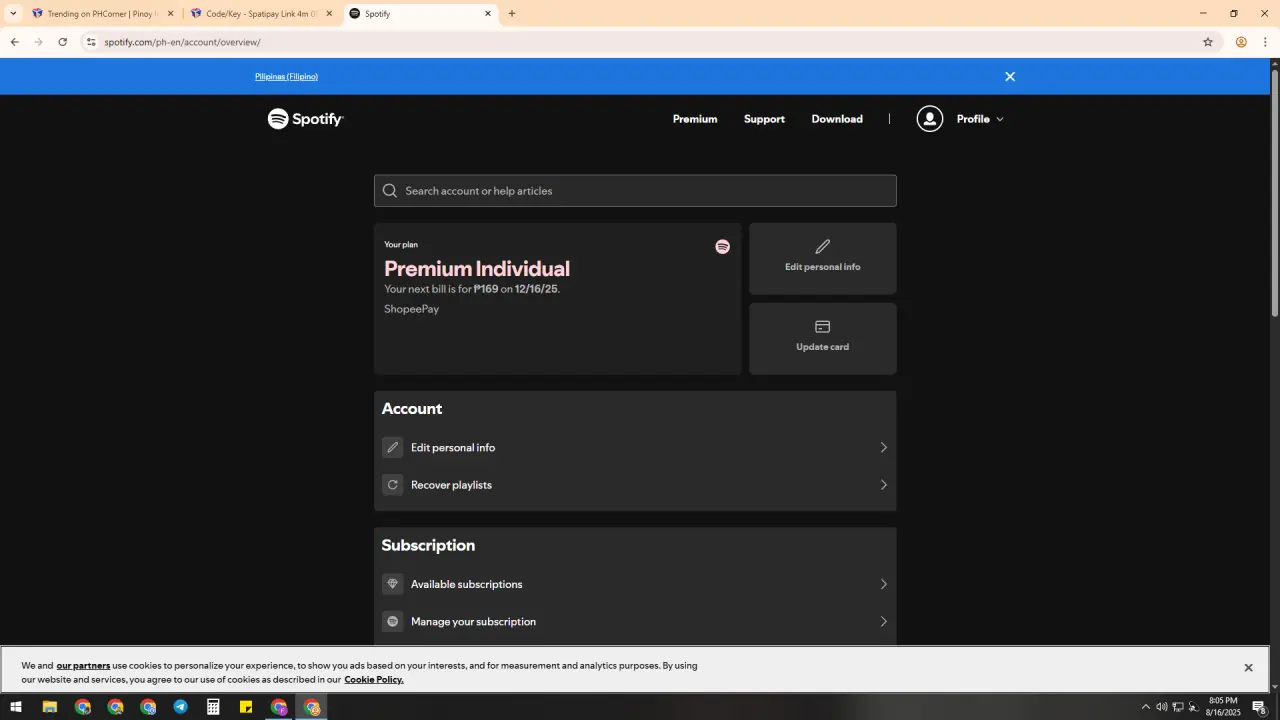Click the Update card tile

[x=823, y=339]
